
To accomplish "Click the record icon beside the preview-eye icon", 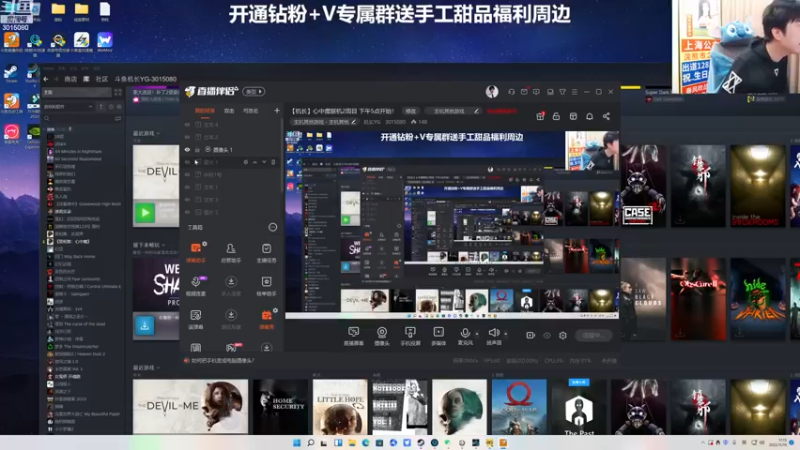I will coord(531,335).
